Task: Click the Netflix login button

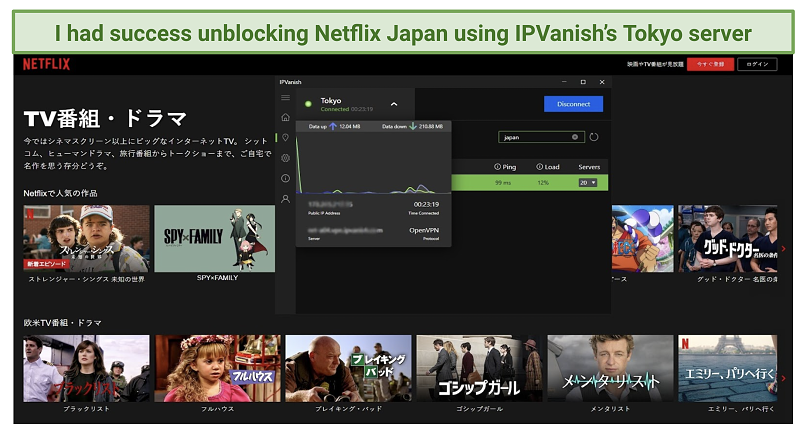Action: point(757,64)
